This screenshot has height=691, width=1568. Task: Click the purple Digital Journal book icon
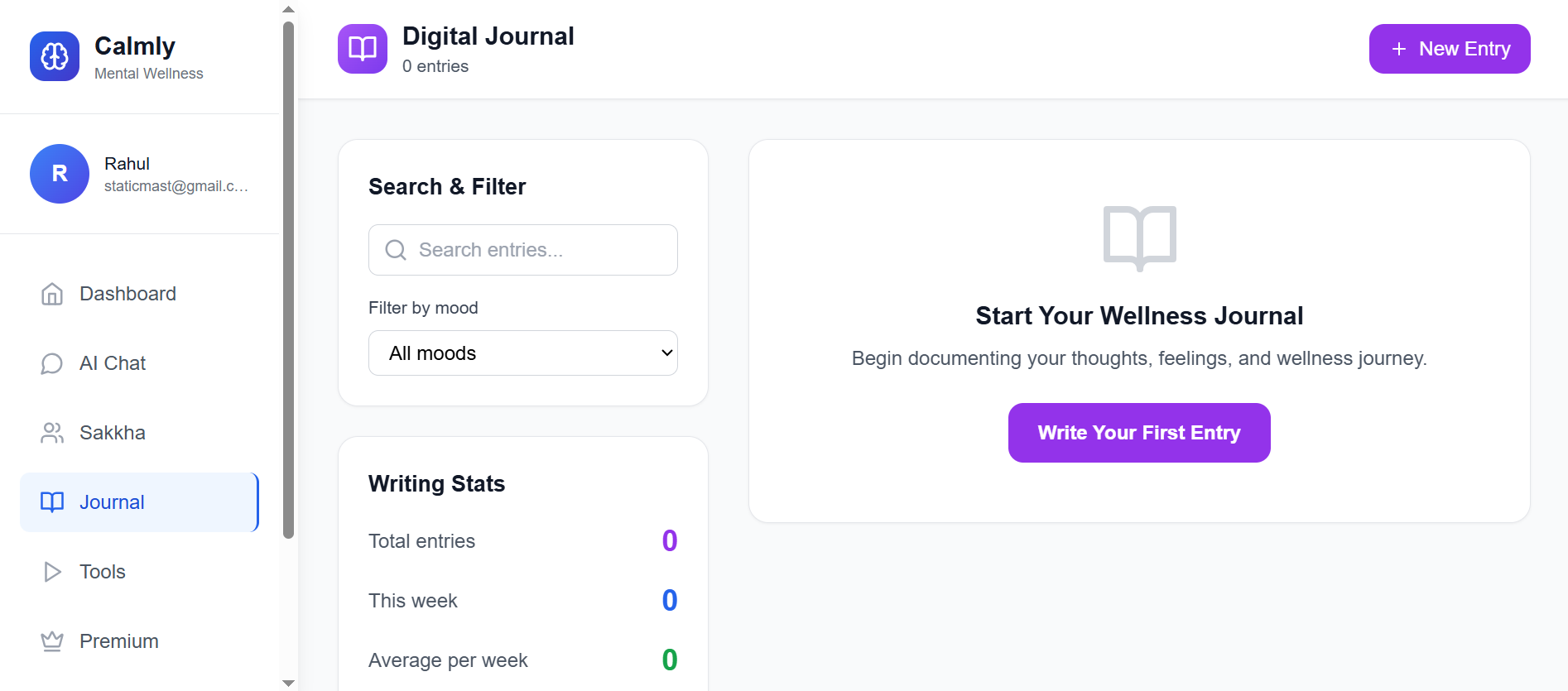pyautogui.click(x=363, y=49)
